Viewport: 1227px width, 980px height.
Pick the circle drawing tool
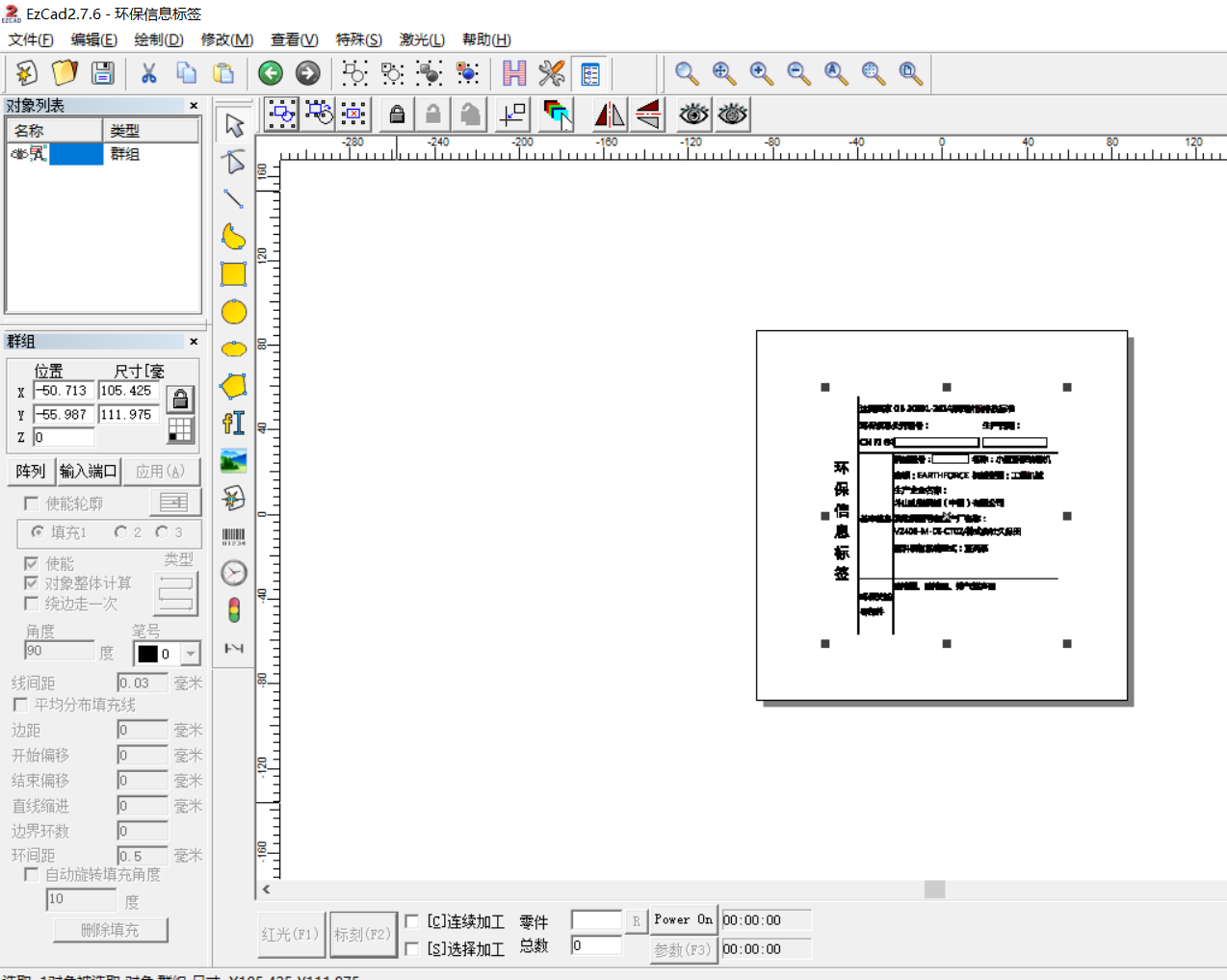point(234,312)
